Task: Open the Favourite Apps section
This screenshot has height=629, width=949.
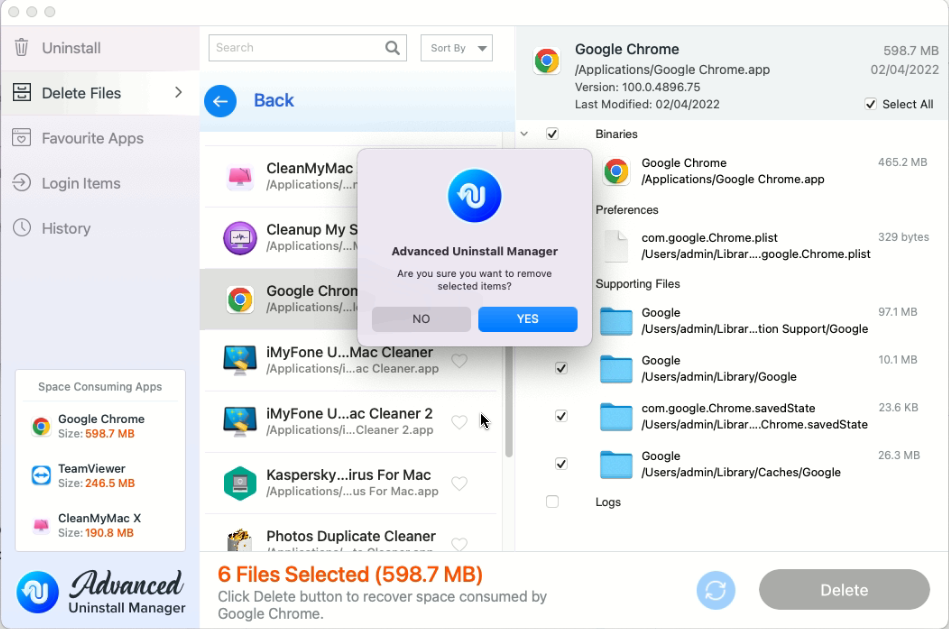Action: pyautogui.click(x=92, y=138)
